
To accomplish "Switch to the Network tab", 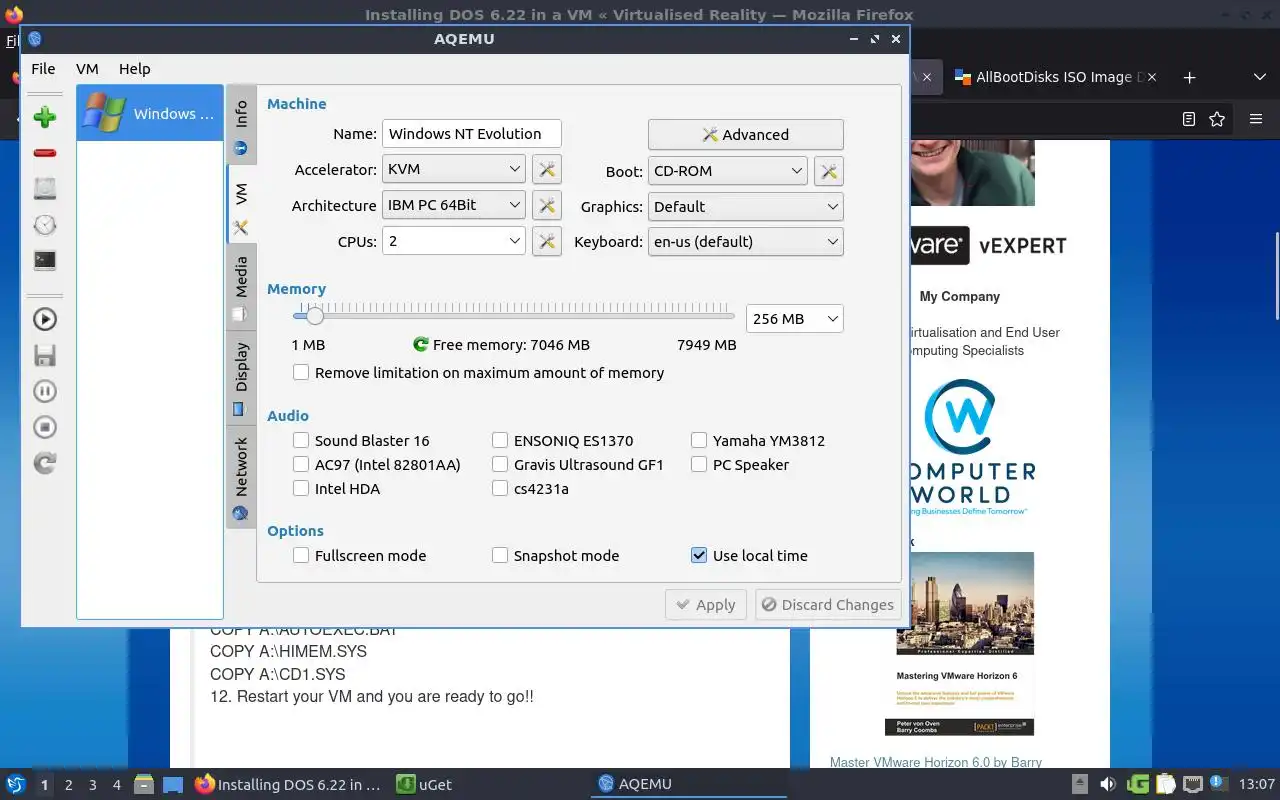I will click(241, 477).
